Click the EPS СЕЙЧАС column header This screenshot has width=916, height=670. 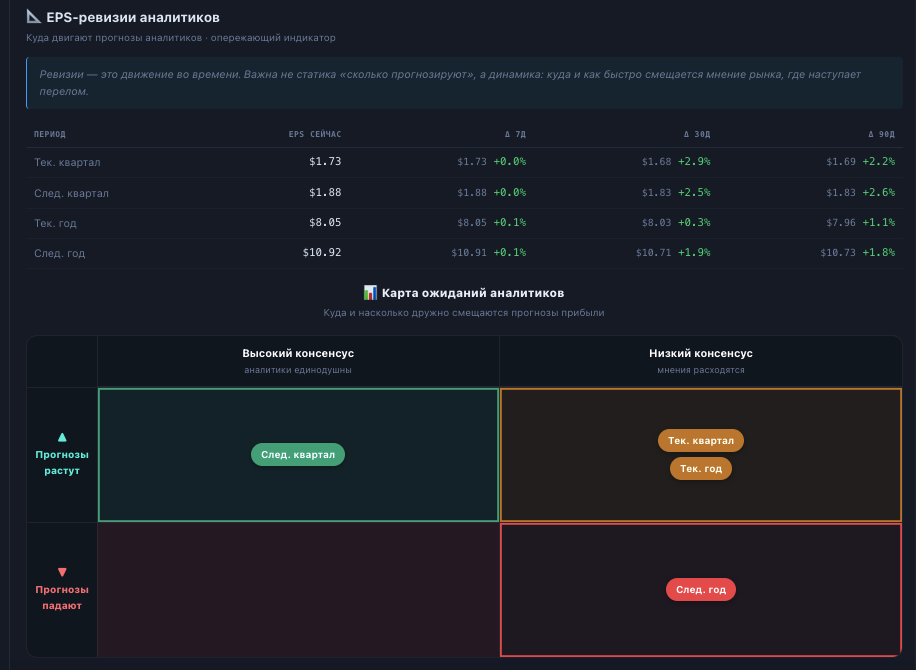pos(315,134)
